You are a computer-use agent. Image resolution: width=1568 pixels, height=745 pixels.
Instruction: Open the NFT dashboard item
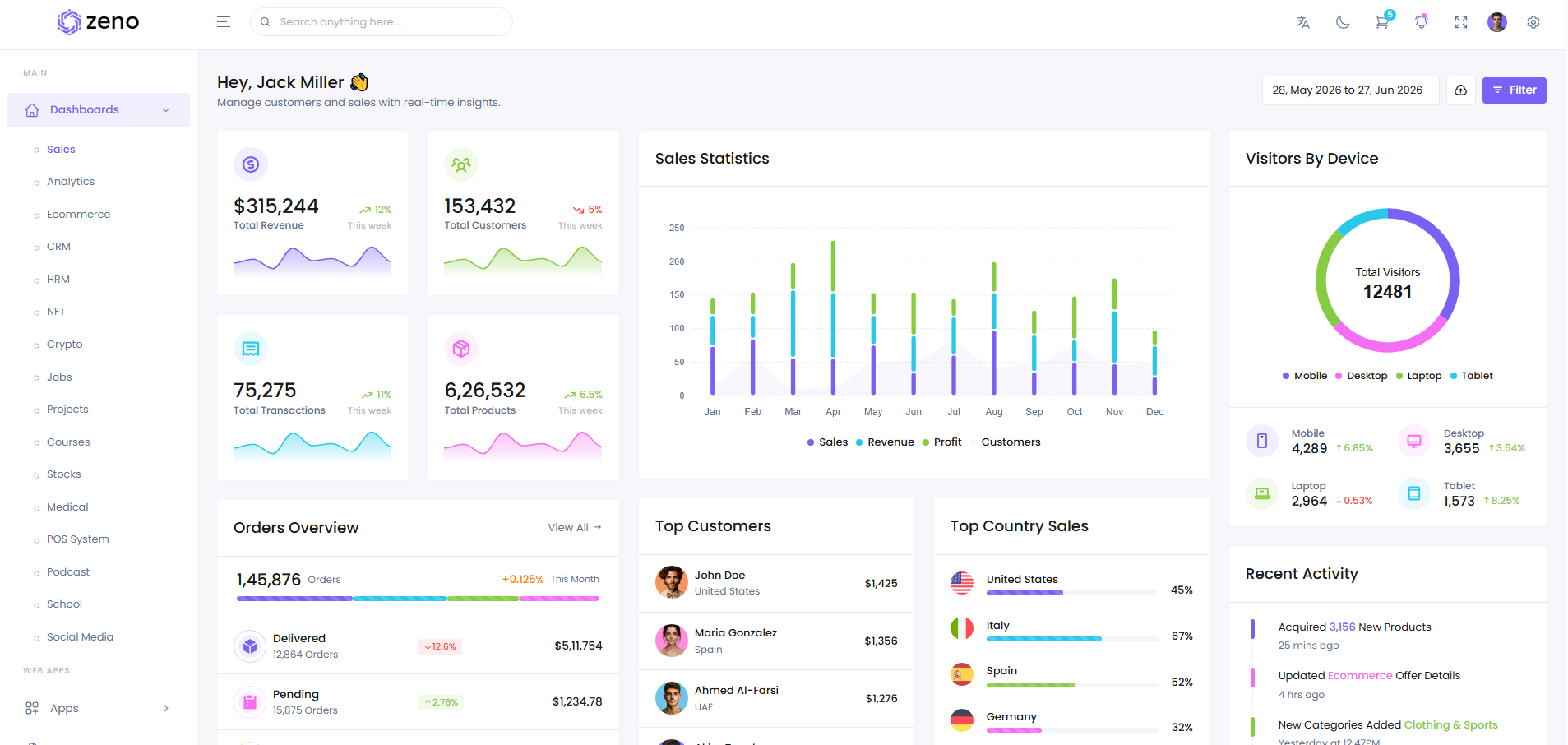[56, 312]
